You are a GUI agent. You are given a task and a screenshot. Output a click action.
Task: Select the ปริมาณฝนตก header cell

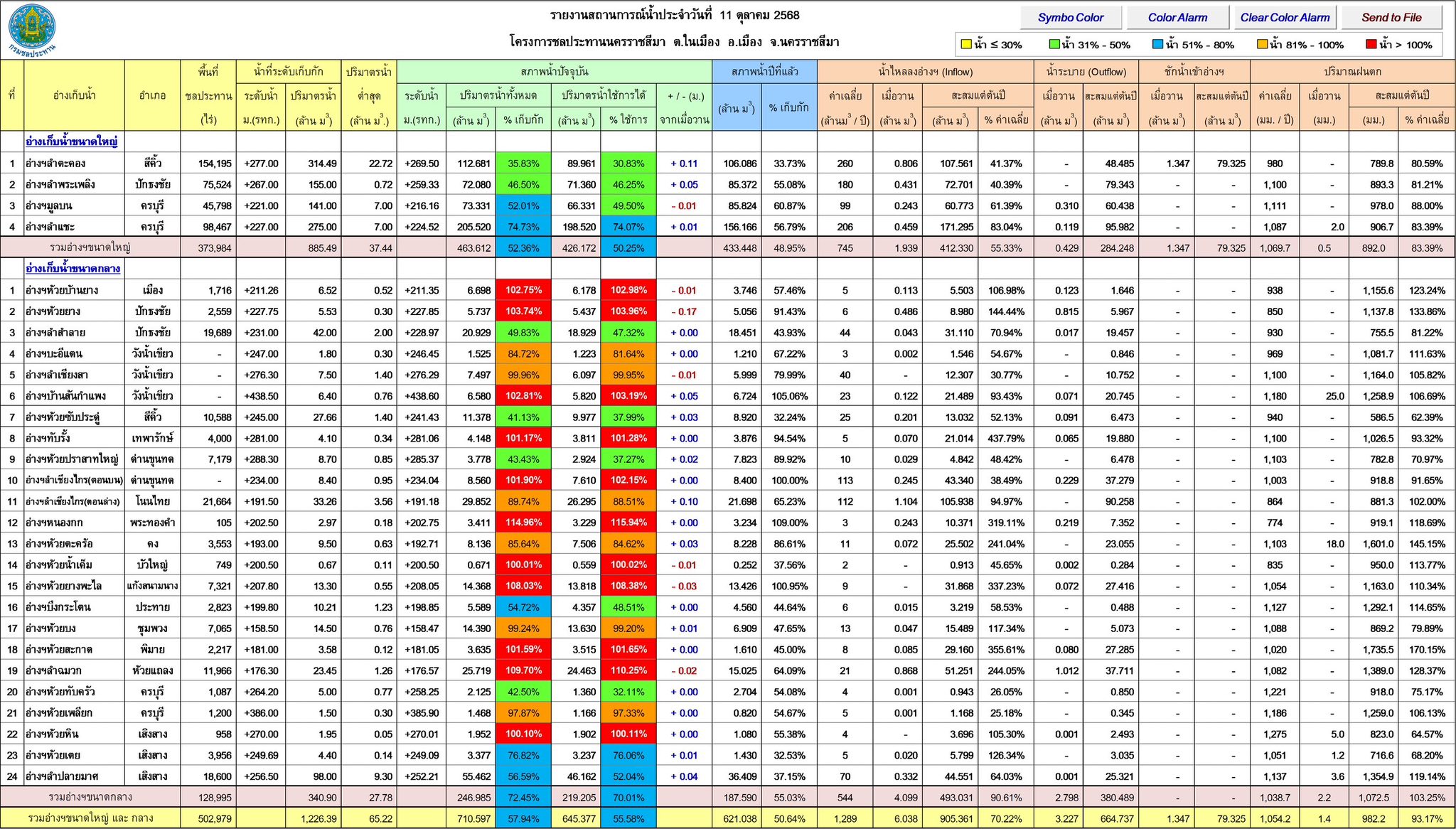(x=1352, y=72)
